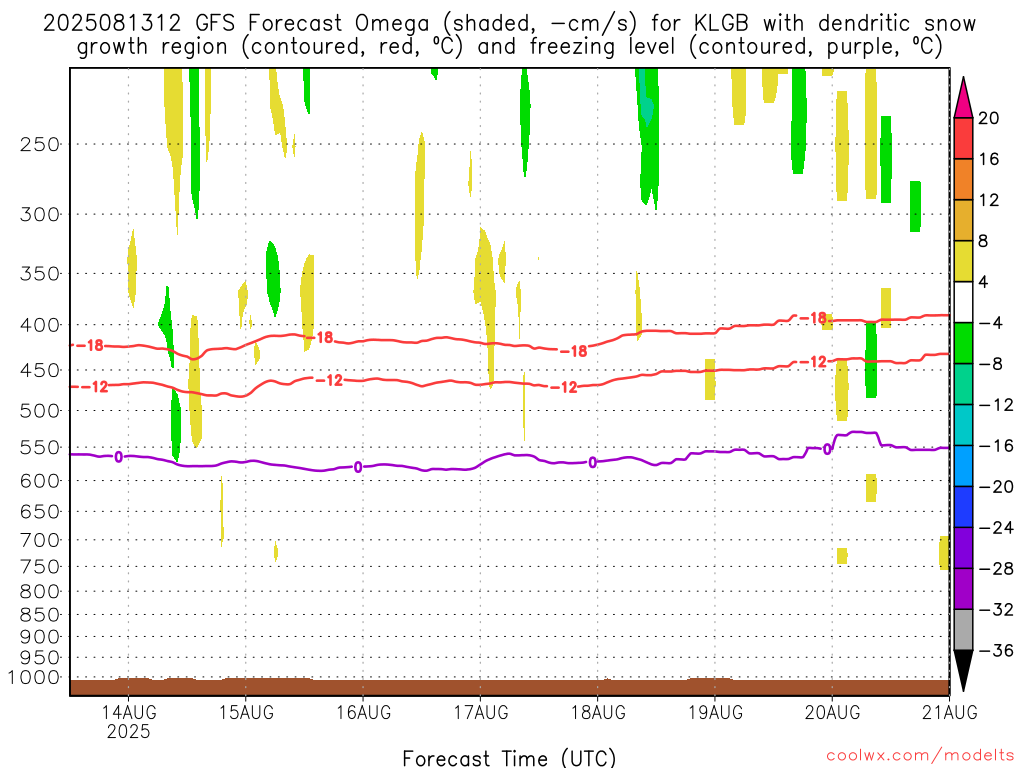Click the title's second line about freezing level
The image size is (1024, 768).
pyautogui.click(x=509, y=47)
